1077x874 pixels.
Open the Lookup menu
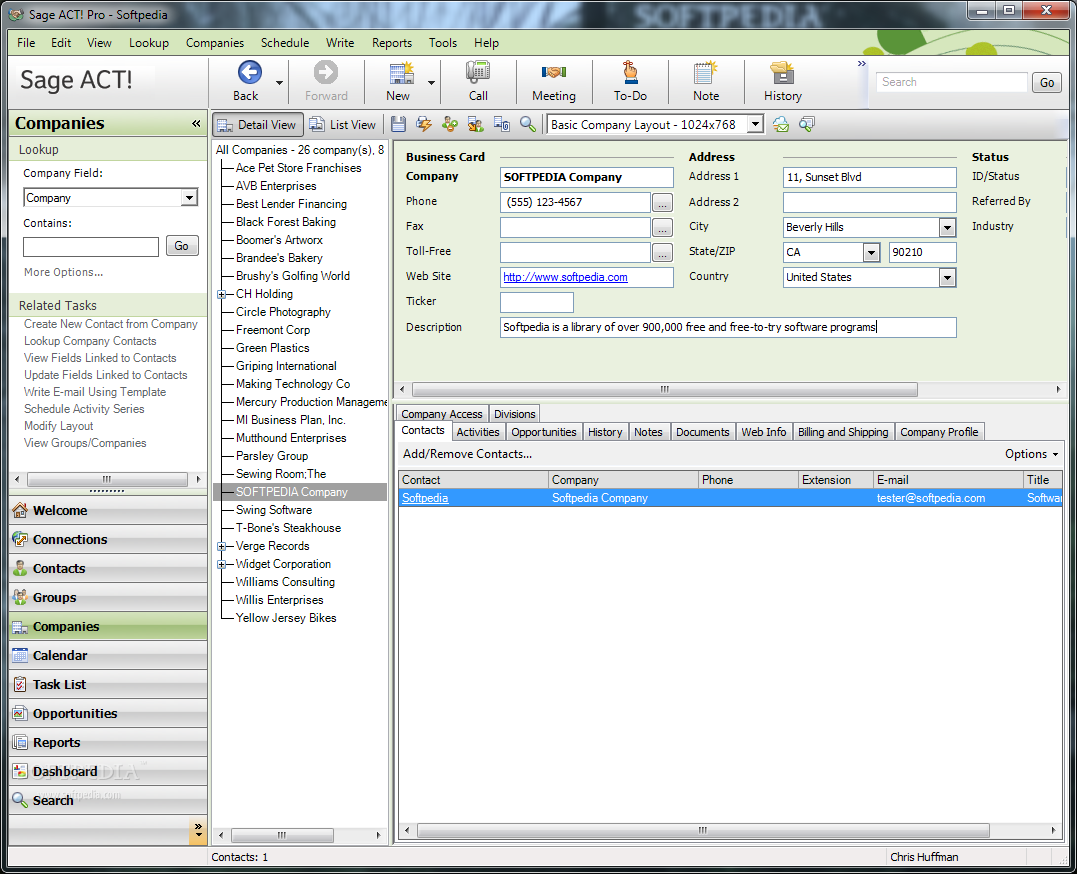(x=148, y=43)
